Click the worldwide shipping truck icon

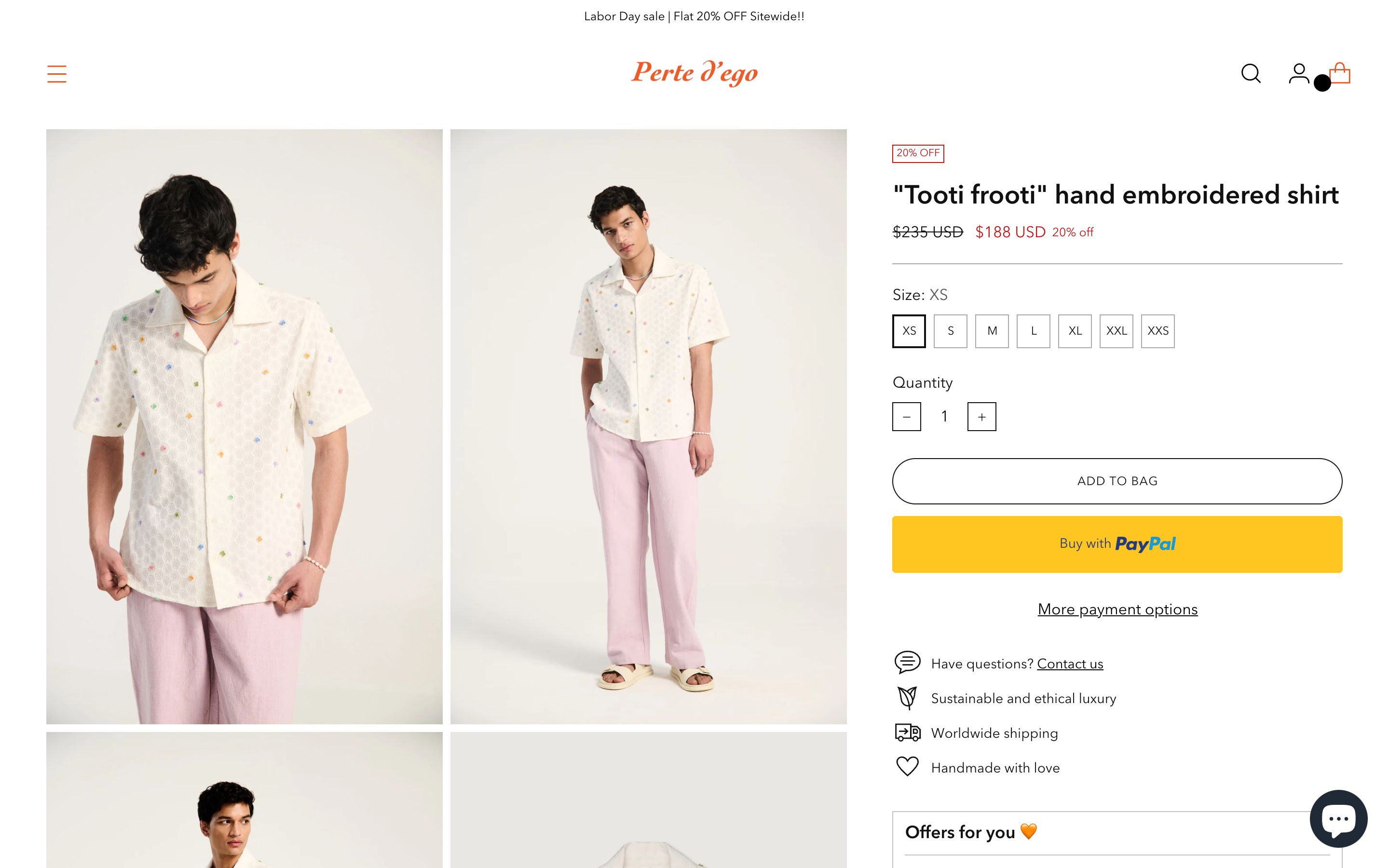tap(908, 732)
